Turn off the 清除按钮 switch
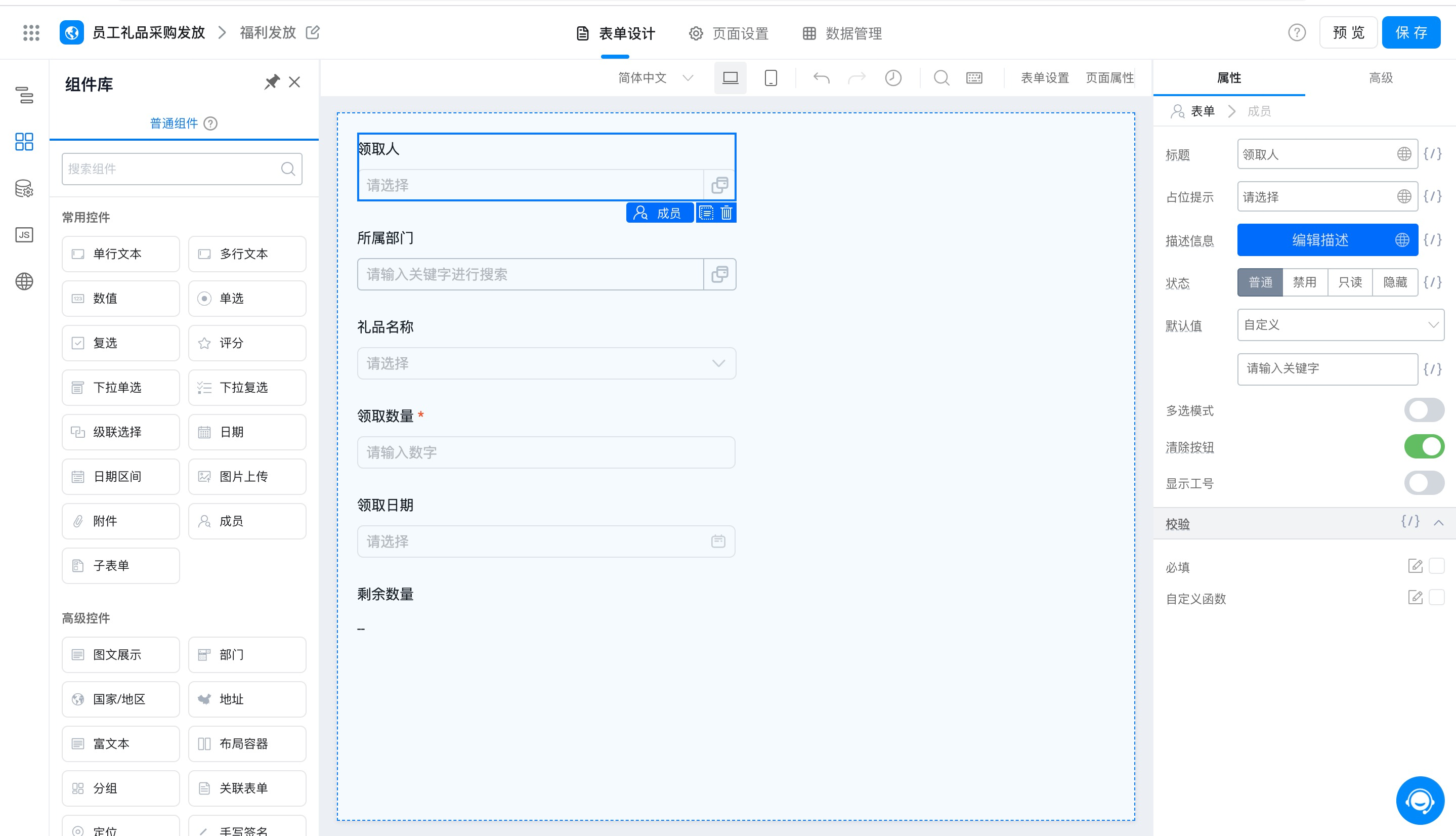 [1424, 447]
